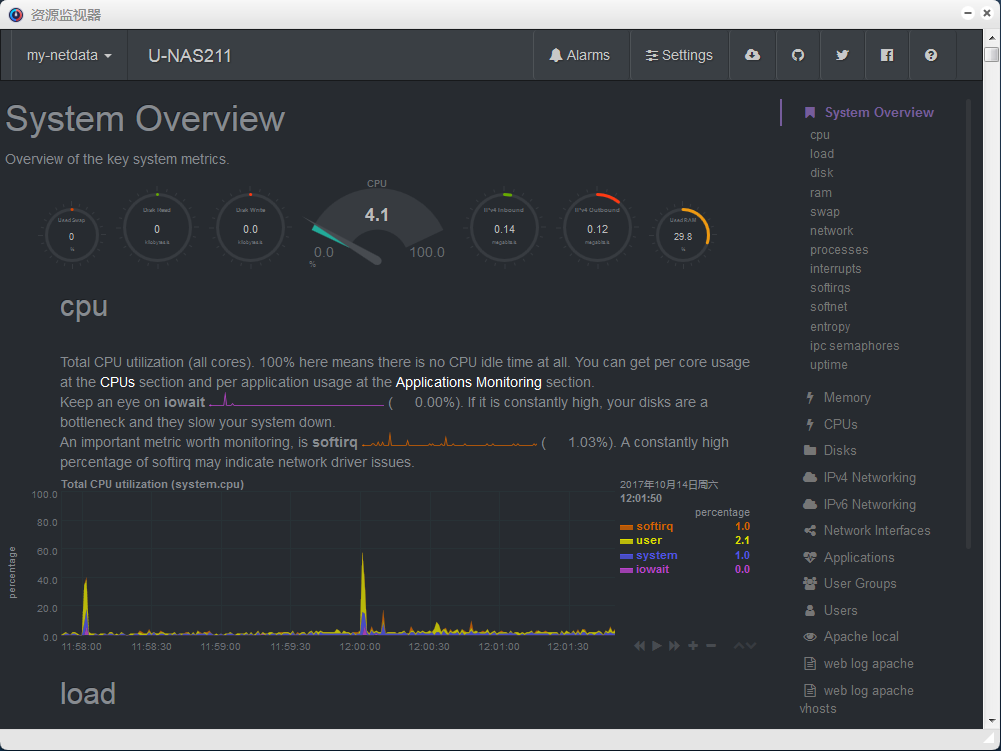Open the Users section

click(831, 611)
